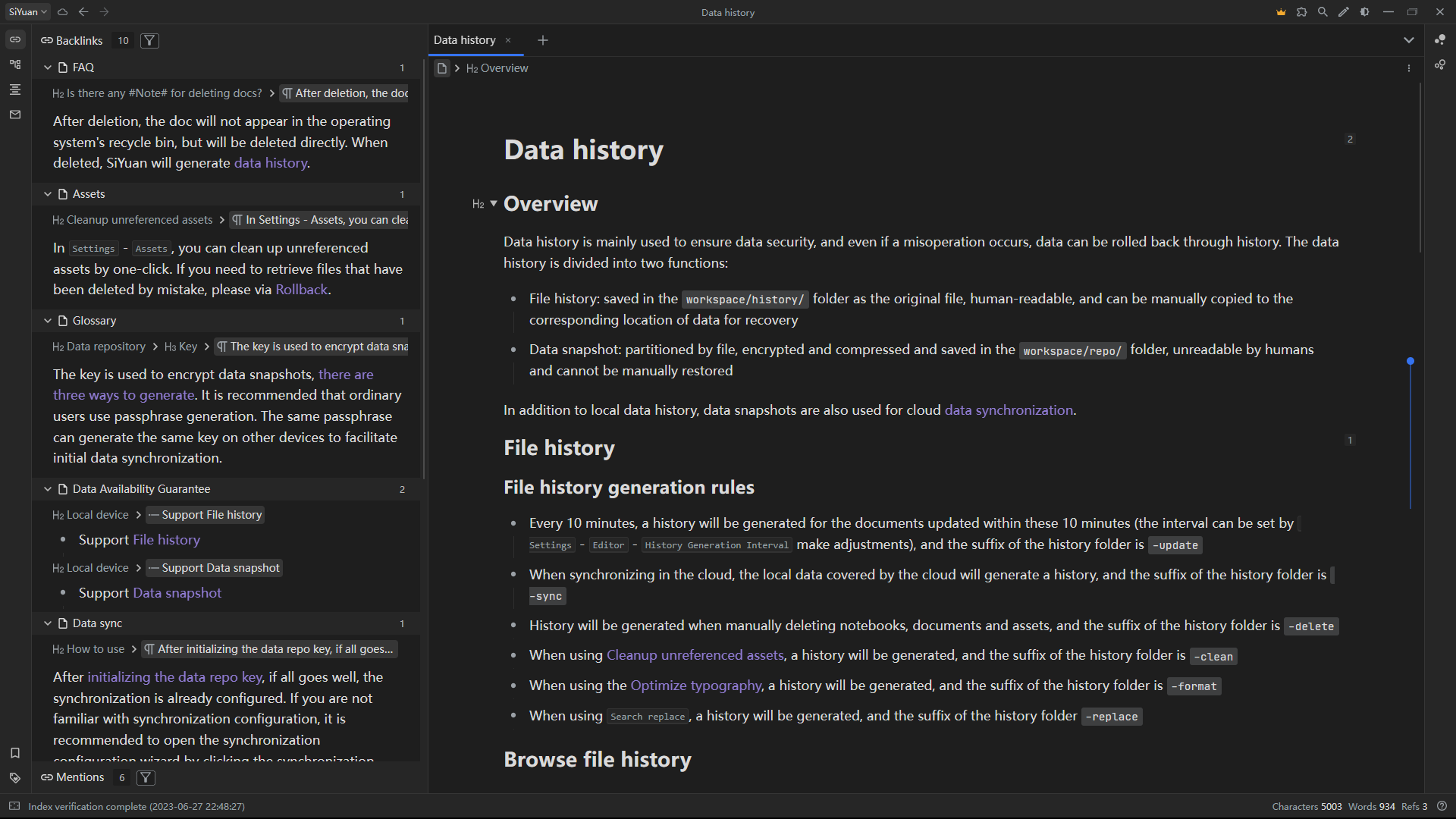1456x819 pixels.
Task: Click the search magnifier icon
Action: pos(1323,12)
